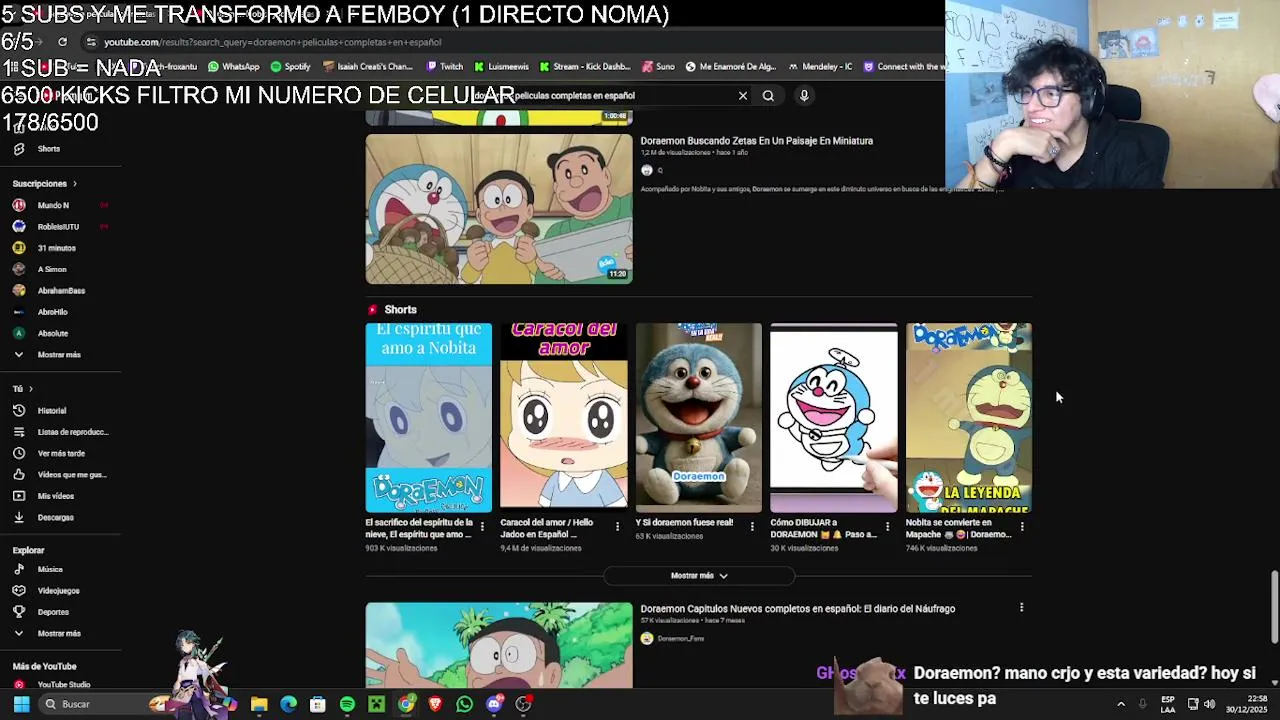This screenshot has height=720, width=1280.
Task: Open the Suscripciones section chevron
Action: pos(74,184)
